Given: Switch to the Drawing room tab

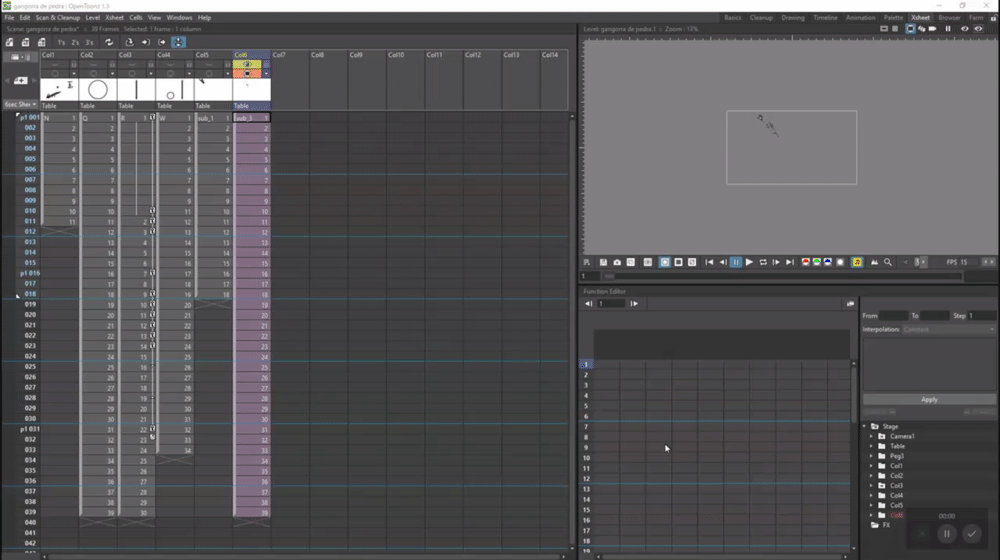Looking at the screenshot, I should click(793, 18).
